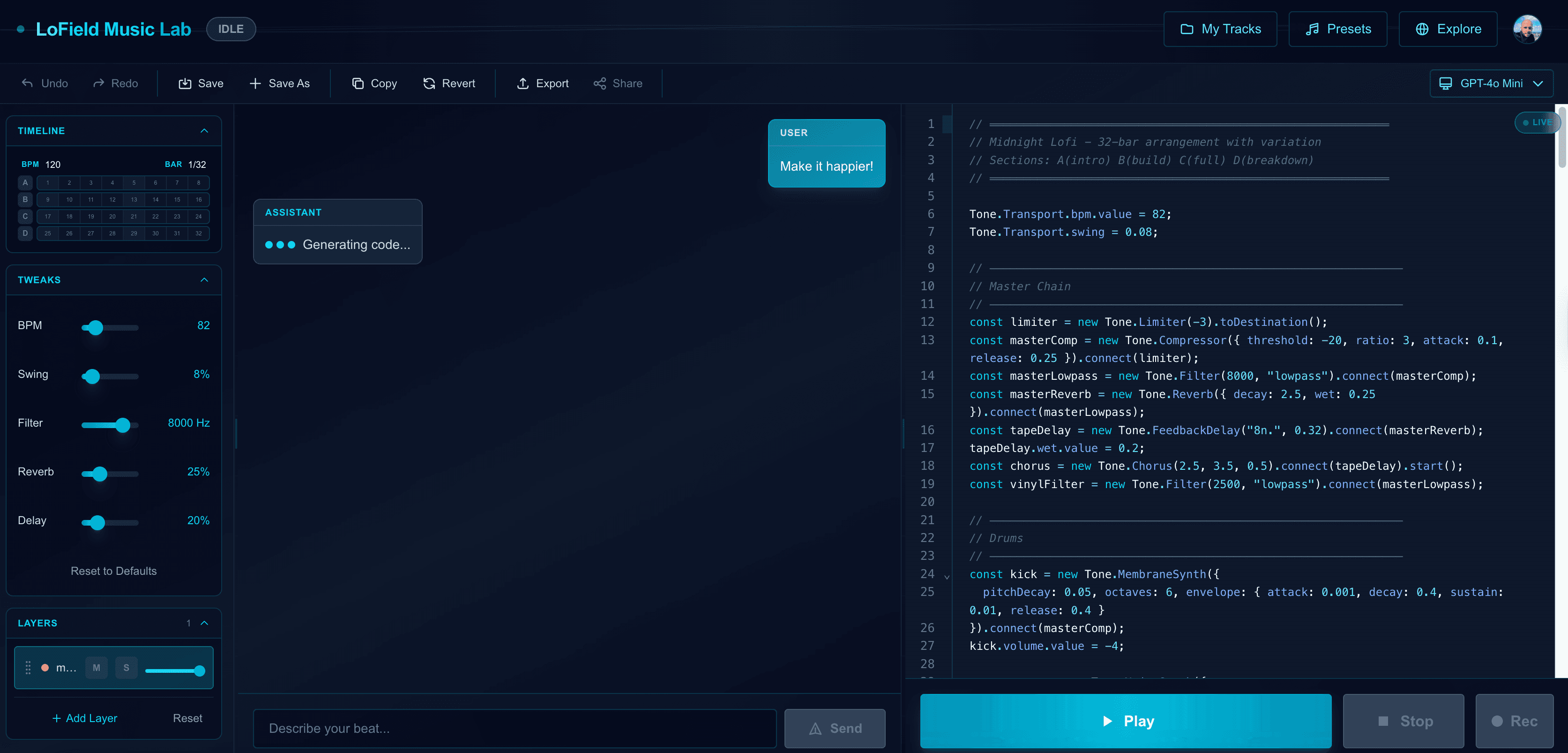Grab the layer drag handle icon
The height and width of the screenshot is (753, 1568).
pyautogui.click(x=28, y=668)
